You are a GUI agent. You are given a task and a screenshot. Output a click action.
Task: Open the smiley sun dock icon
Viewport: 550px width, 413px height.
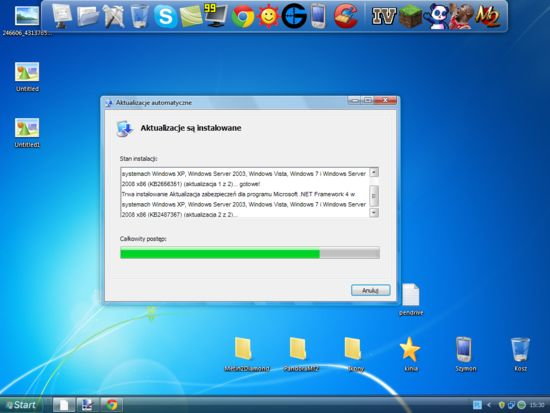(268, 16)
